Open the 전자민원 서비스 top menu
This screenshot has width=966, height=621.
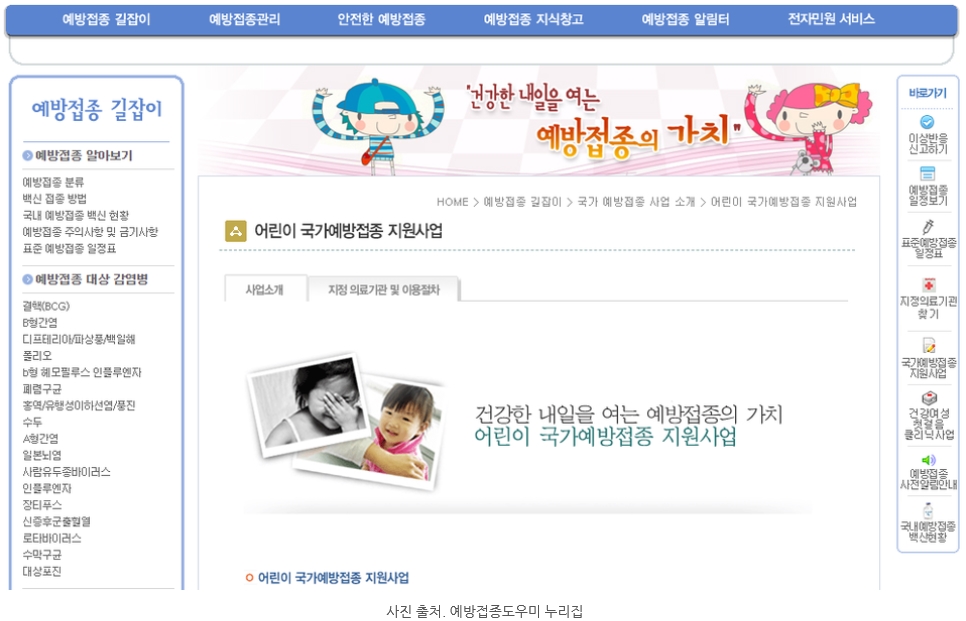831,19
